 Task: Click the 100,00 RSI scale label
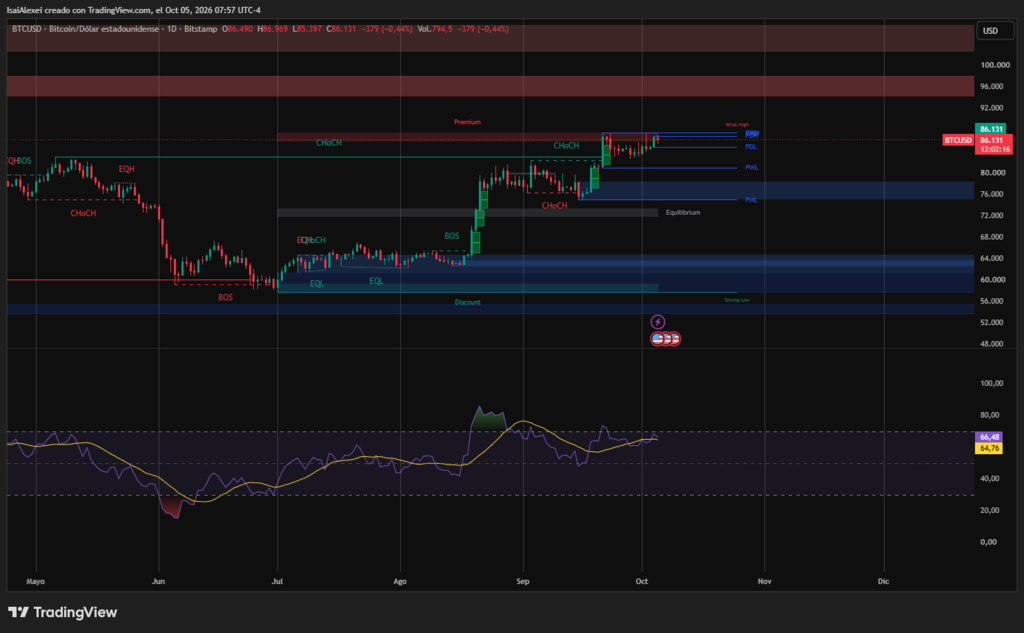click(991, 383)
